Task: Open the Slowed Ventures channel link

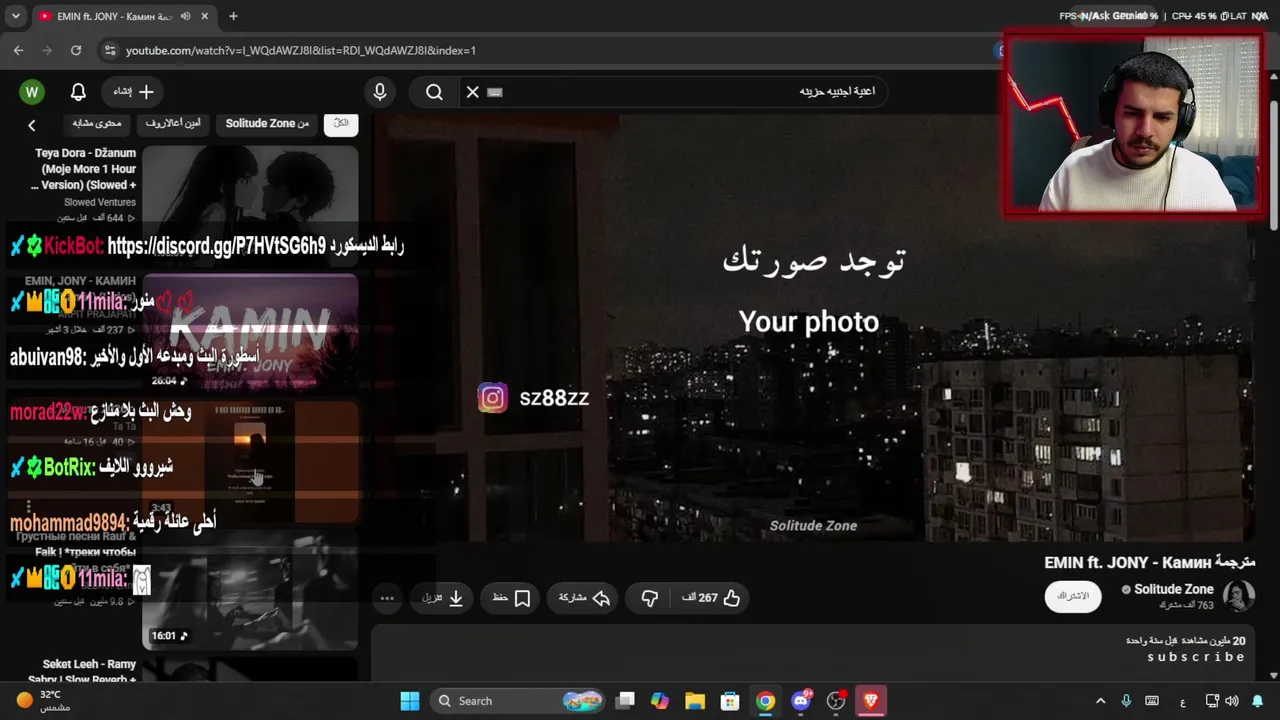Action: tap(100, 202)
